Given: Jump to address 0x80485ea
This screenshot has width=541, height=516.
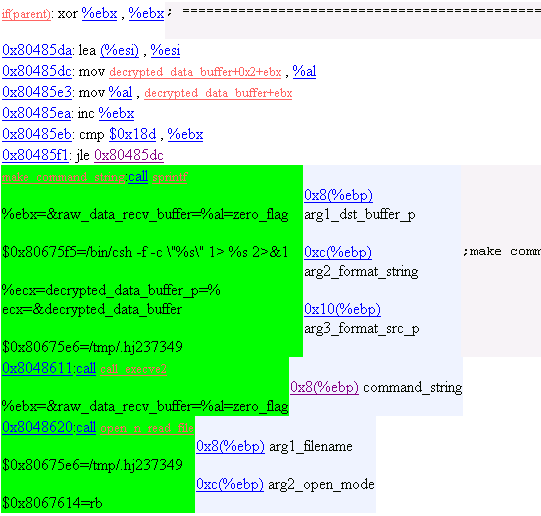Looking at the screenshot, I should 37,113.
